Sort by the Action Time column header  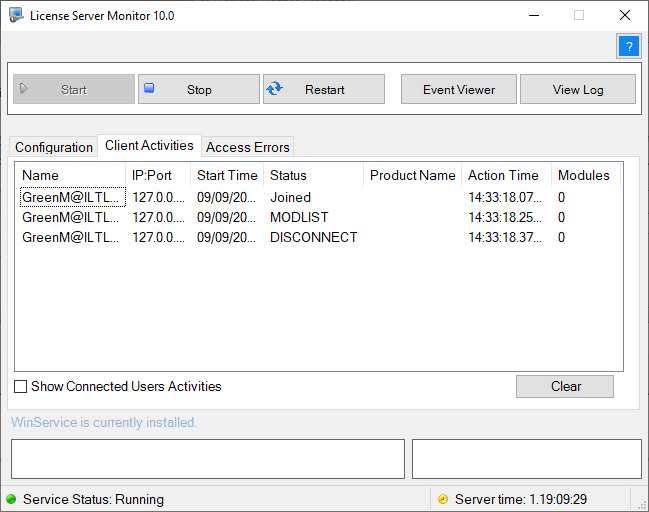(x=506, y=175)
